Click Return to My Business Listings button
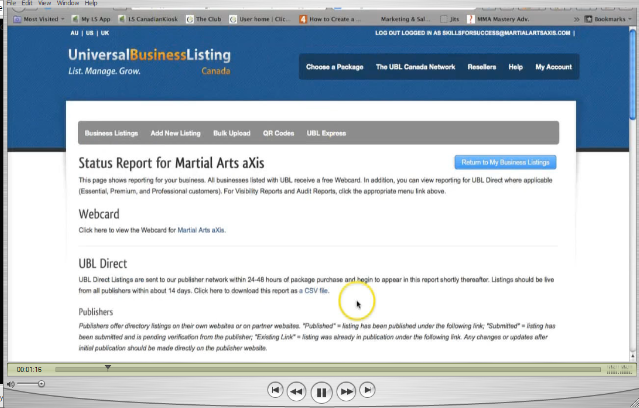639x408 pixels. pyautogui.click(x=505, y=162)
